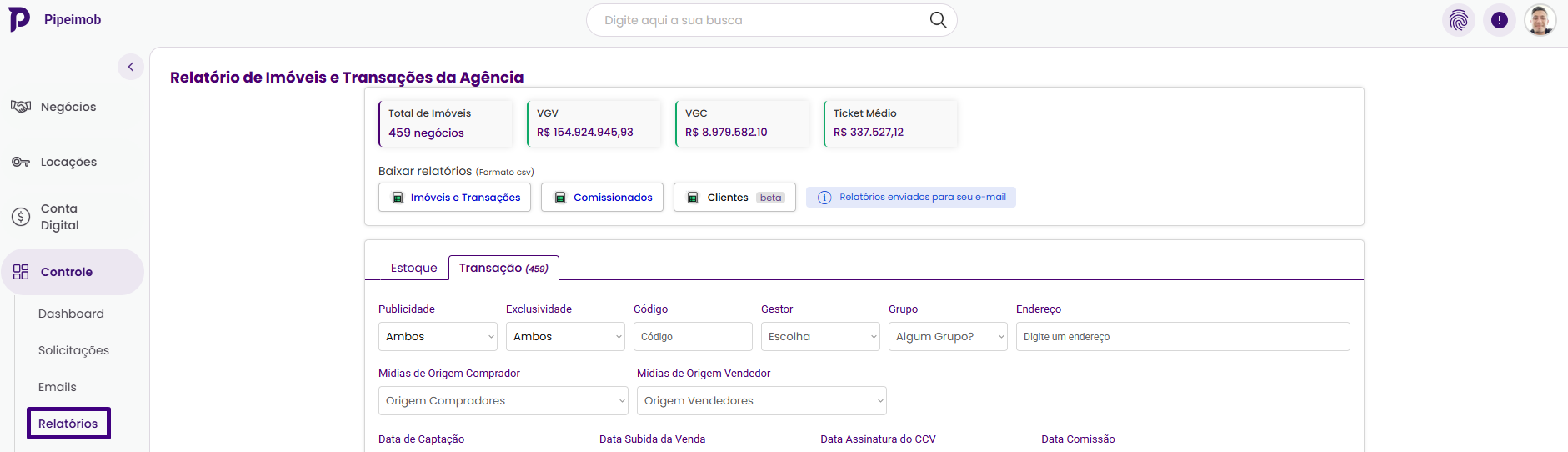Open Relatórios in the sidebar
This screenshot has height=452, width=1568.
68,424
